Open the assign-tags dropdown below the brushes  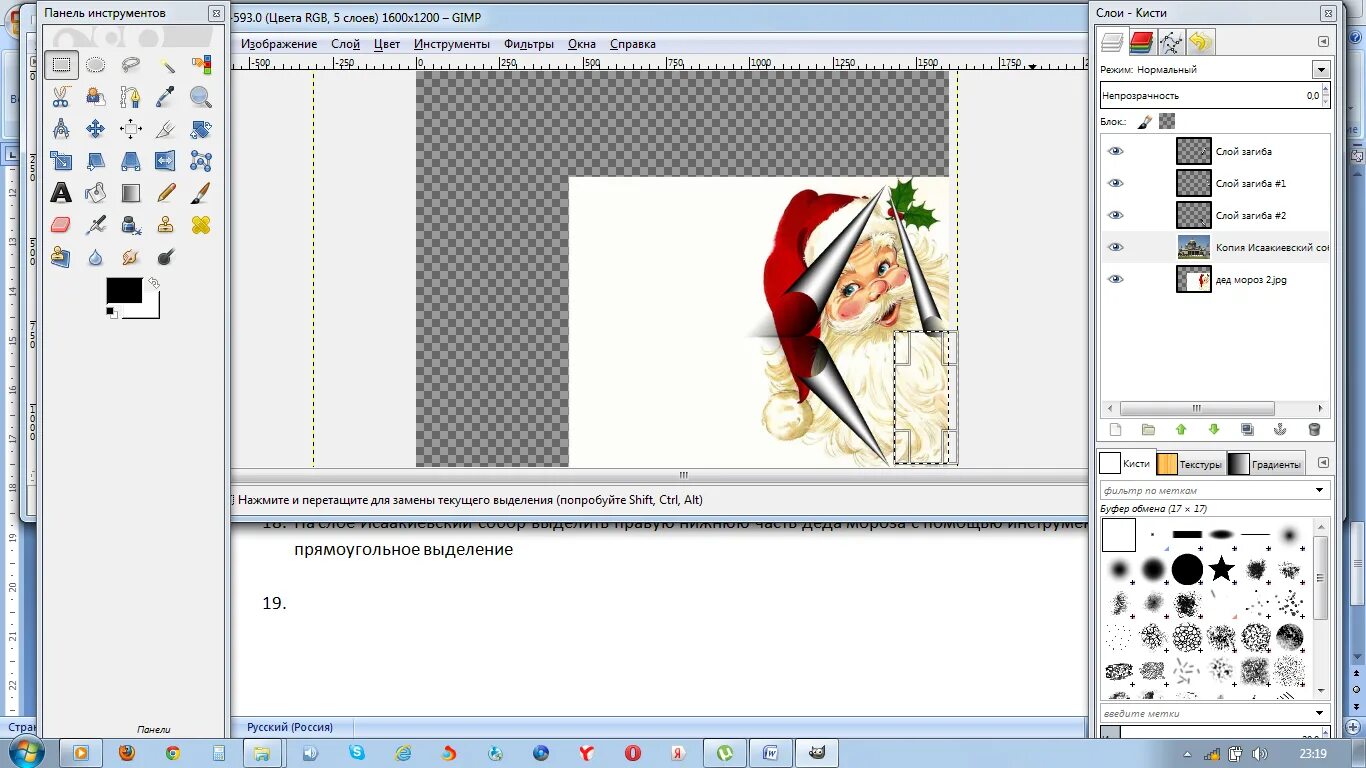pyautogui.click(x=1319, y=713)
